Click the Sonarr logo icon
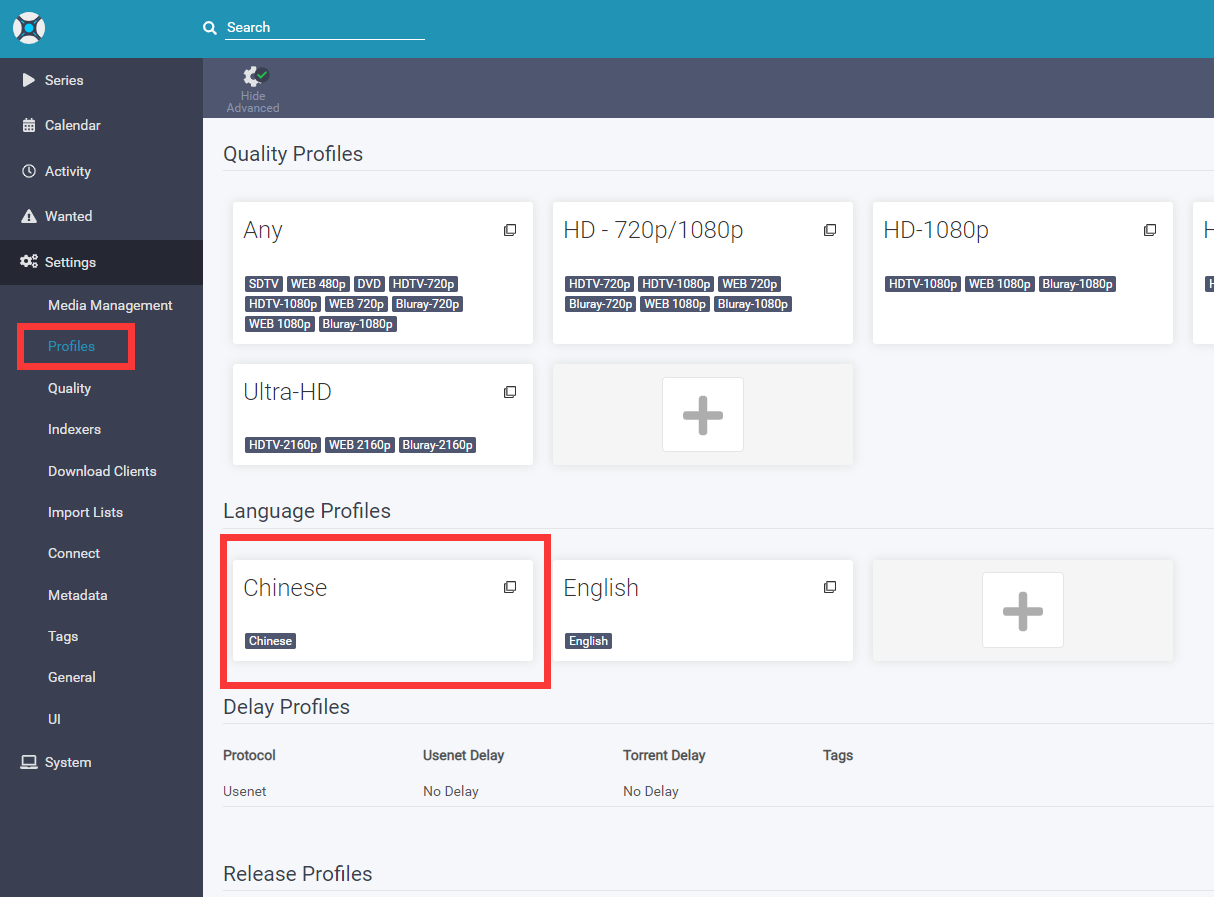This screenshot has height=897, width=1214. click(29, 28)
